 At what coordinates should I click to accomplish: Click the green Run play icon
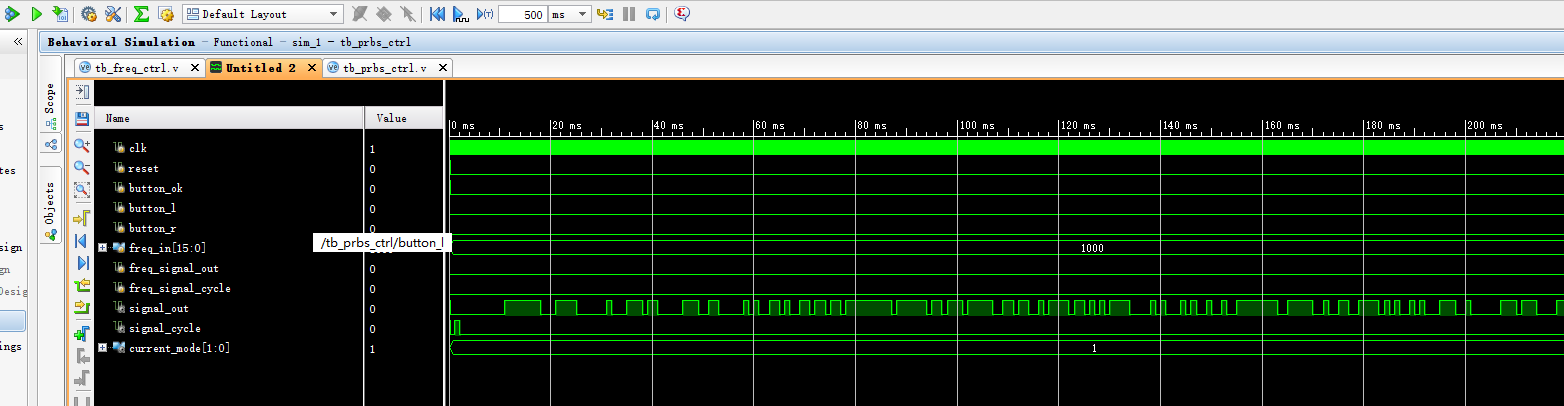click(37, 14)
